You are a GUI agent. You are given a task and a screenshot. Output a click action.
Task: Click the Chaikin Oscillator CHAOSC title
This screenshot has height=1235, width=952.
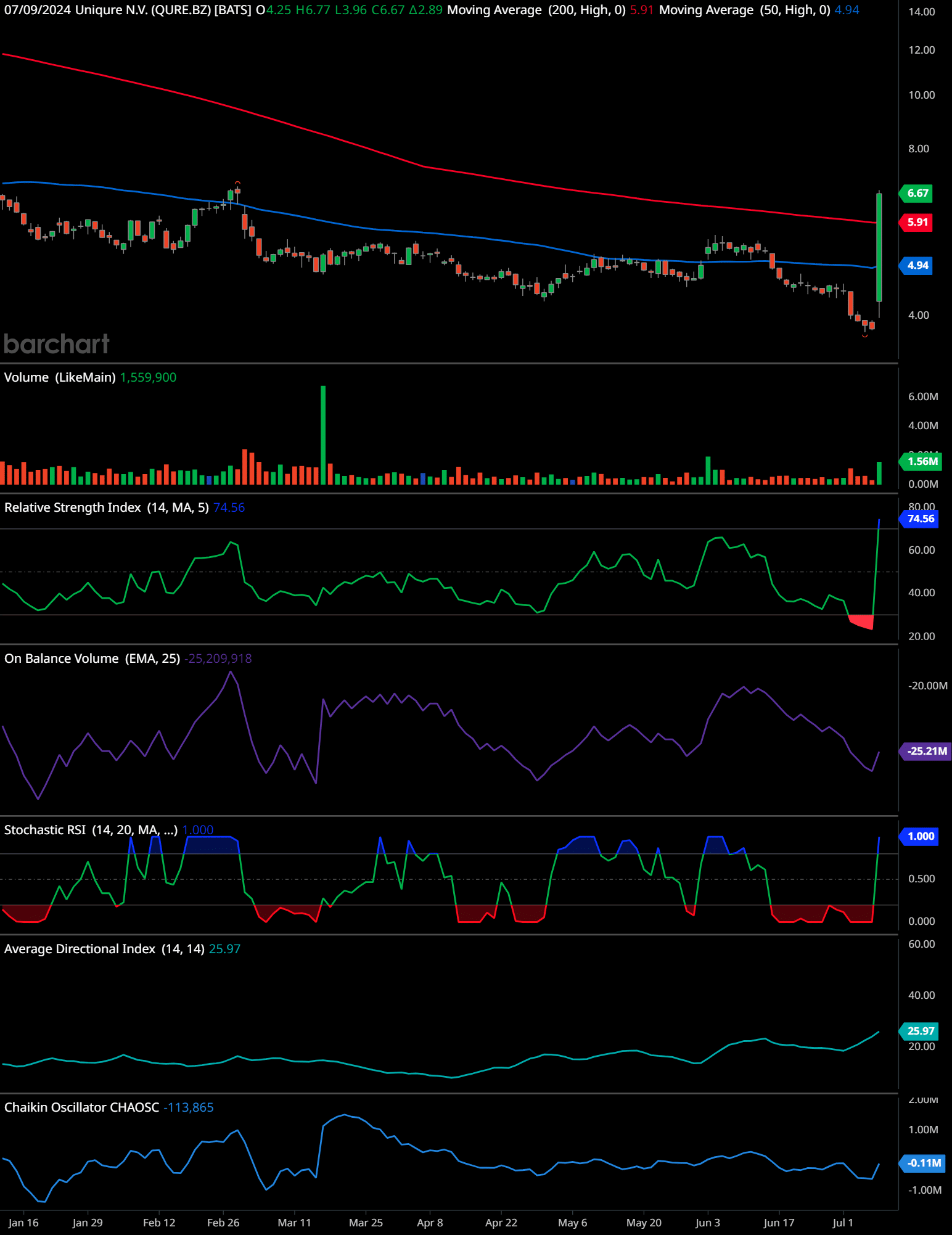click(x=81, y=1107)
